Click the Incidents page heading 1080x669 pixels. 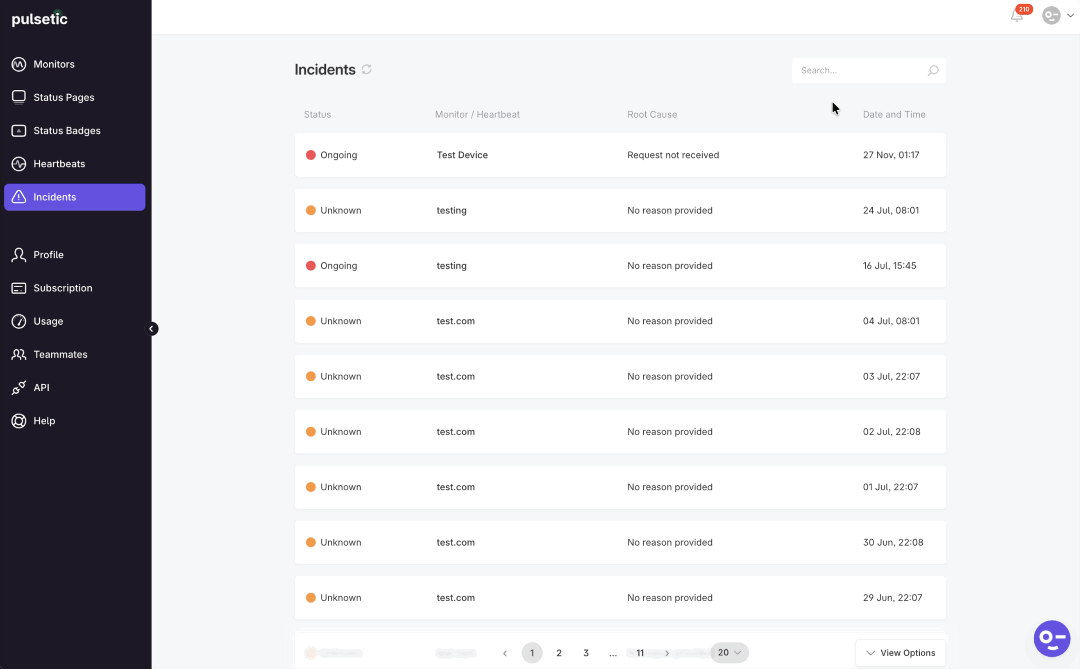(x=325, y=70)
